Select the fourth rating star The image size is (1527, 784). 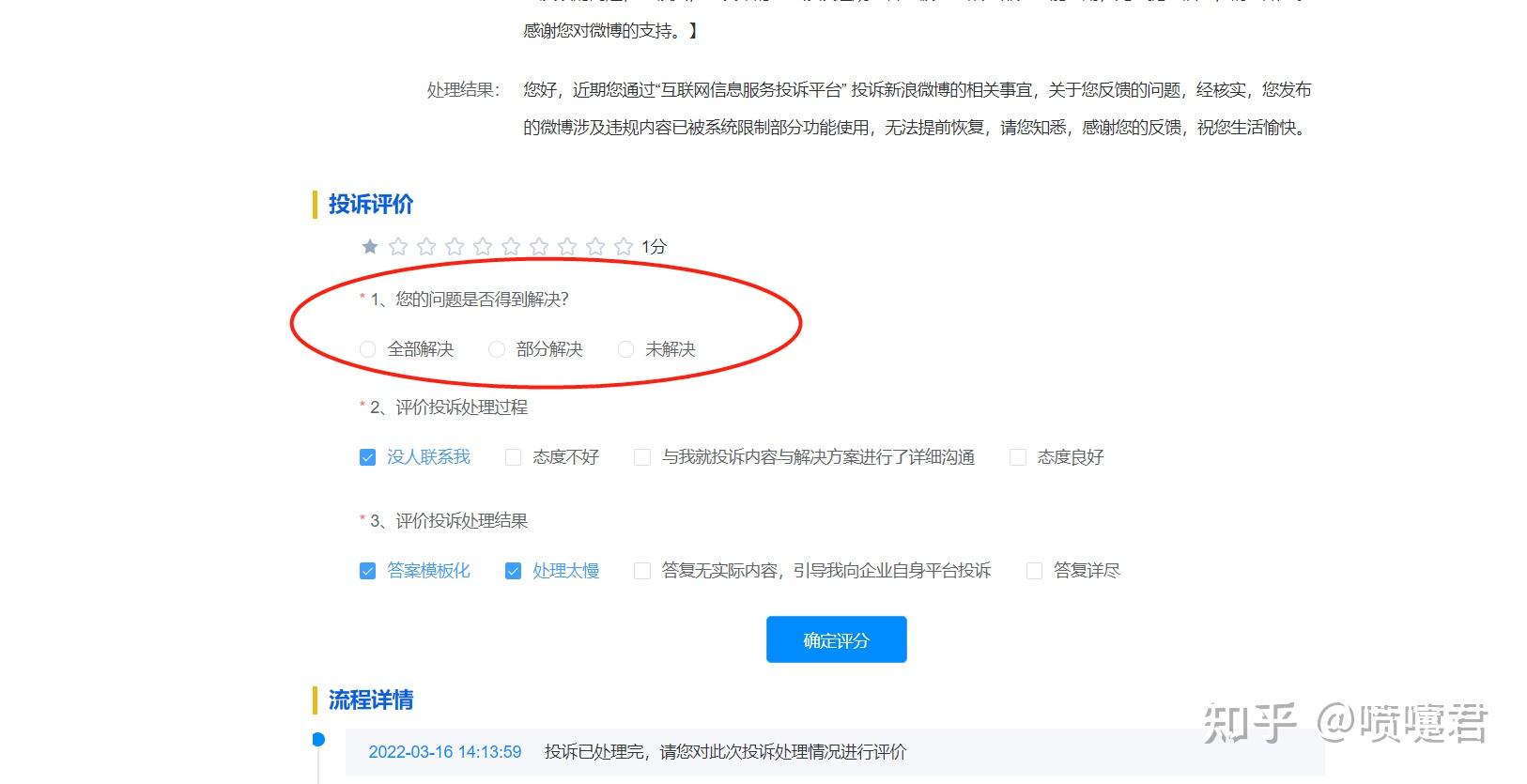pos(455,247)
